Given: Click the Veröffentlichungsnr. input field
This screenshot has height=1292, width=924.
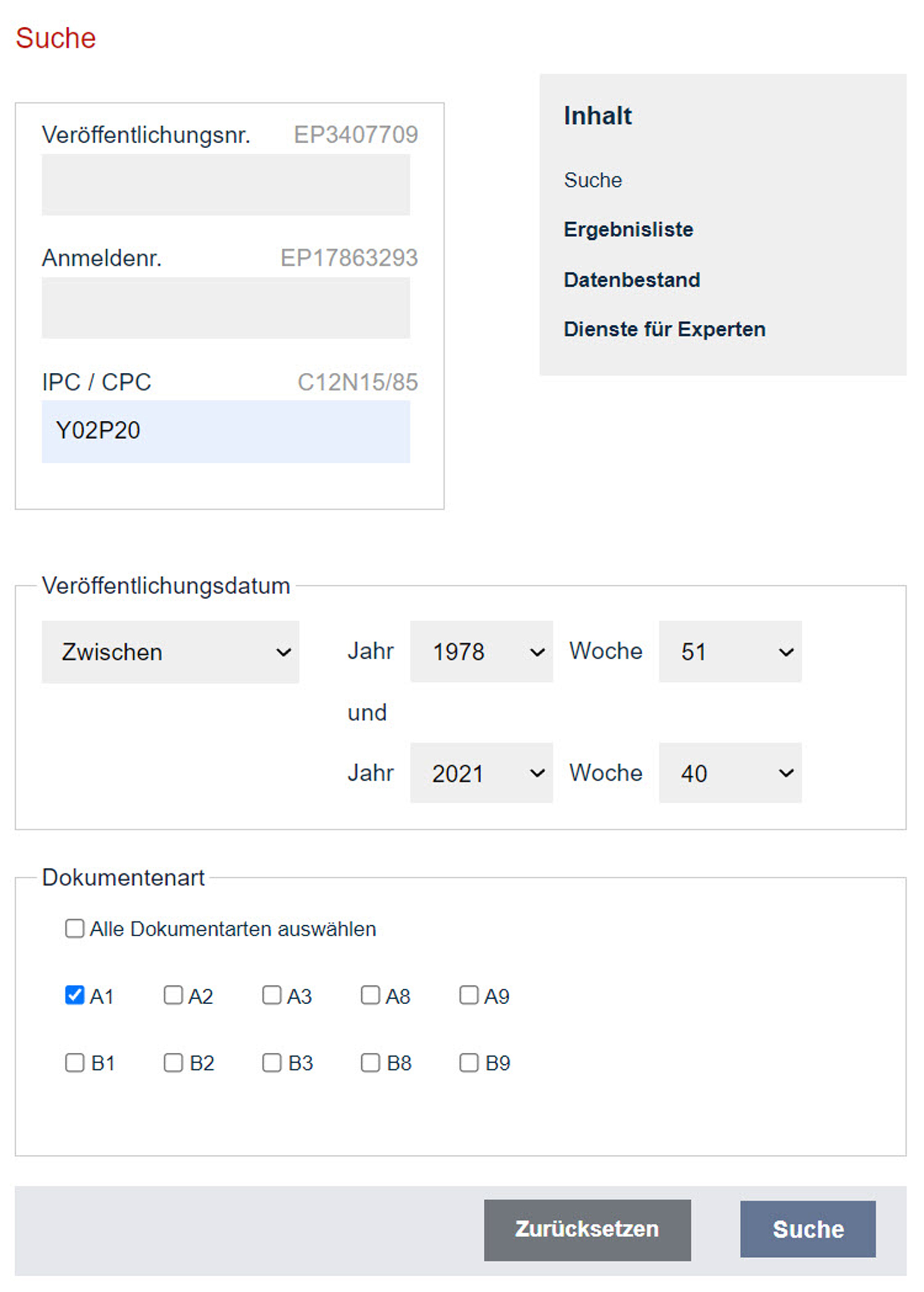Looking at the screenshot, I should (226, 184).
